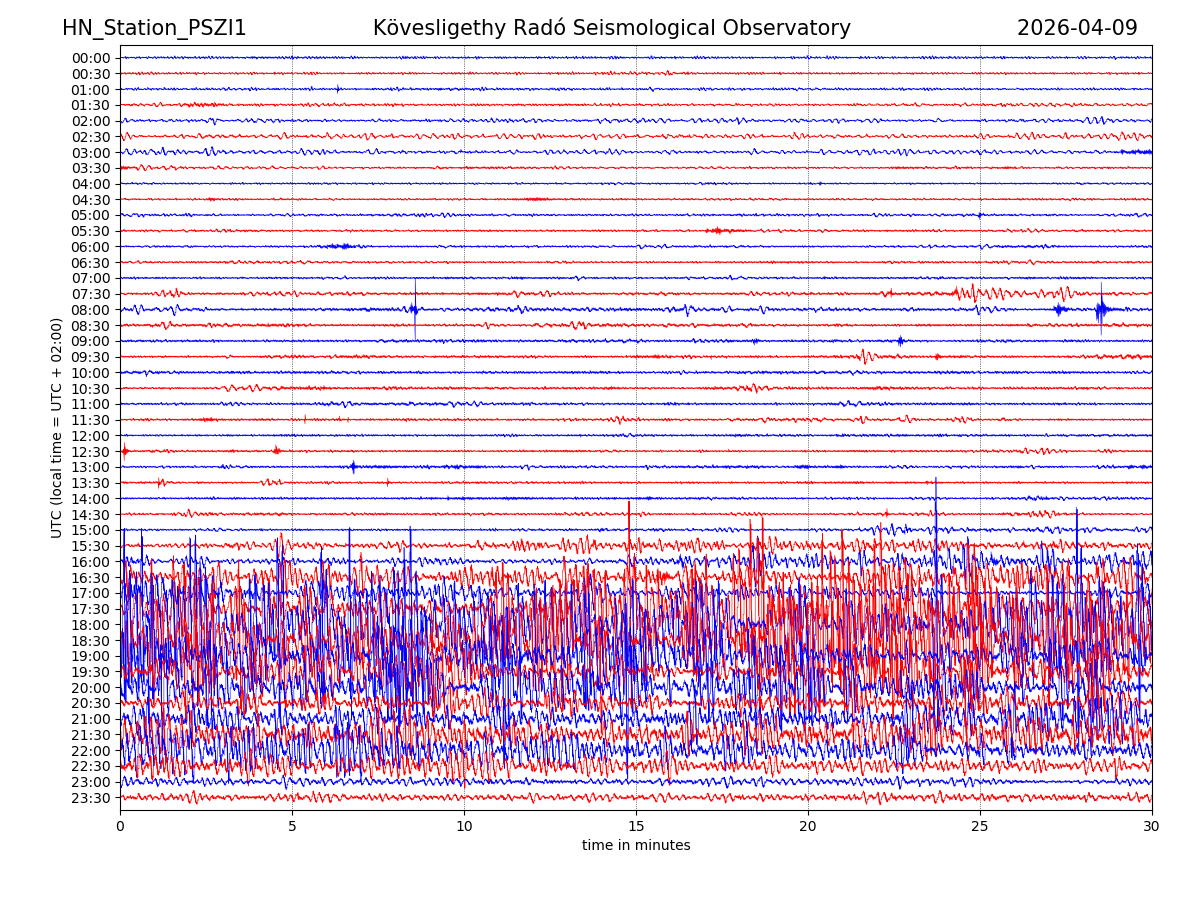
Task: Select the 15:00 trace time label
Action: 91,530
